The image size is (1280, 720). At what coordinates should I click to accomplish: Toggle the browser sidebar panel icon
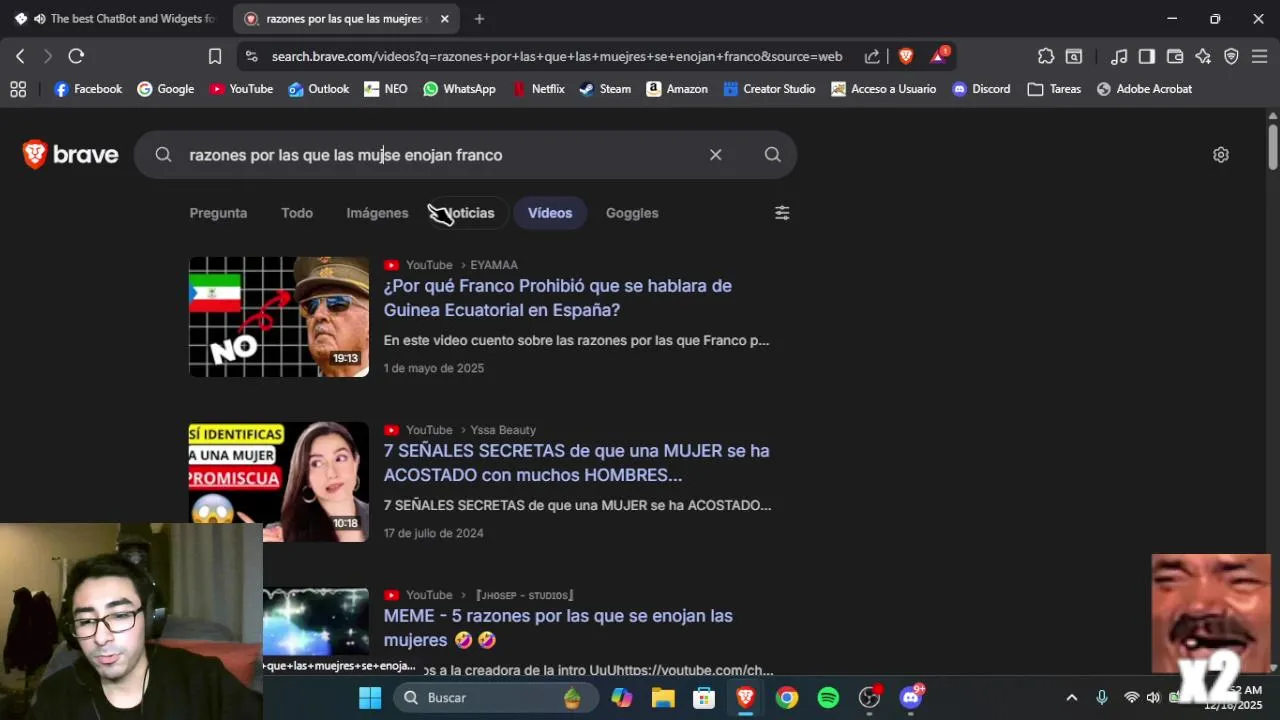[x=1147, y=57]
